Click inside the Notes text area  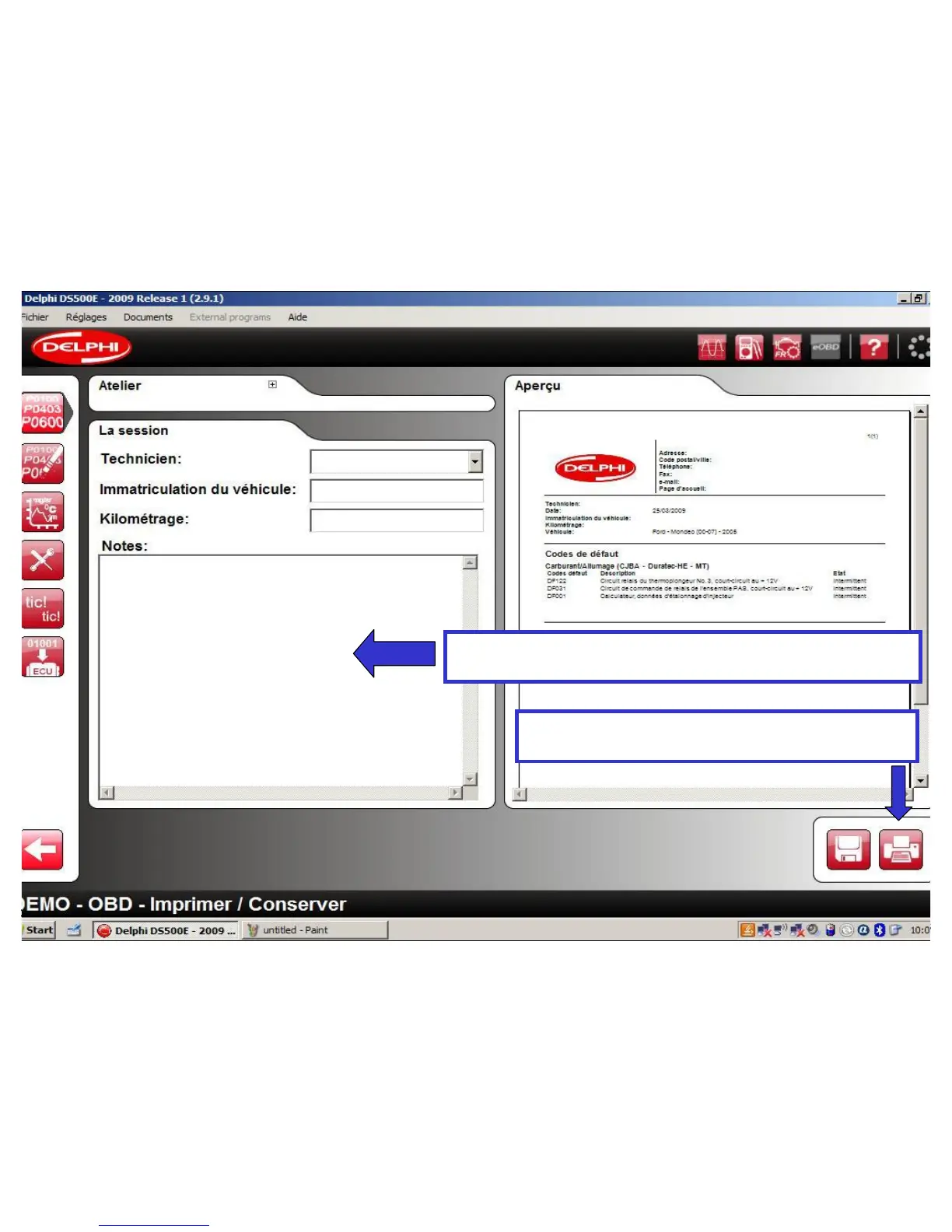pos(281,670)
